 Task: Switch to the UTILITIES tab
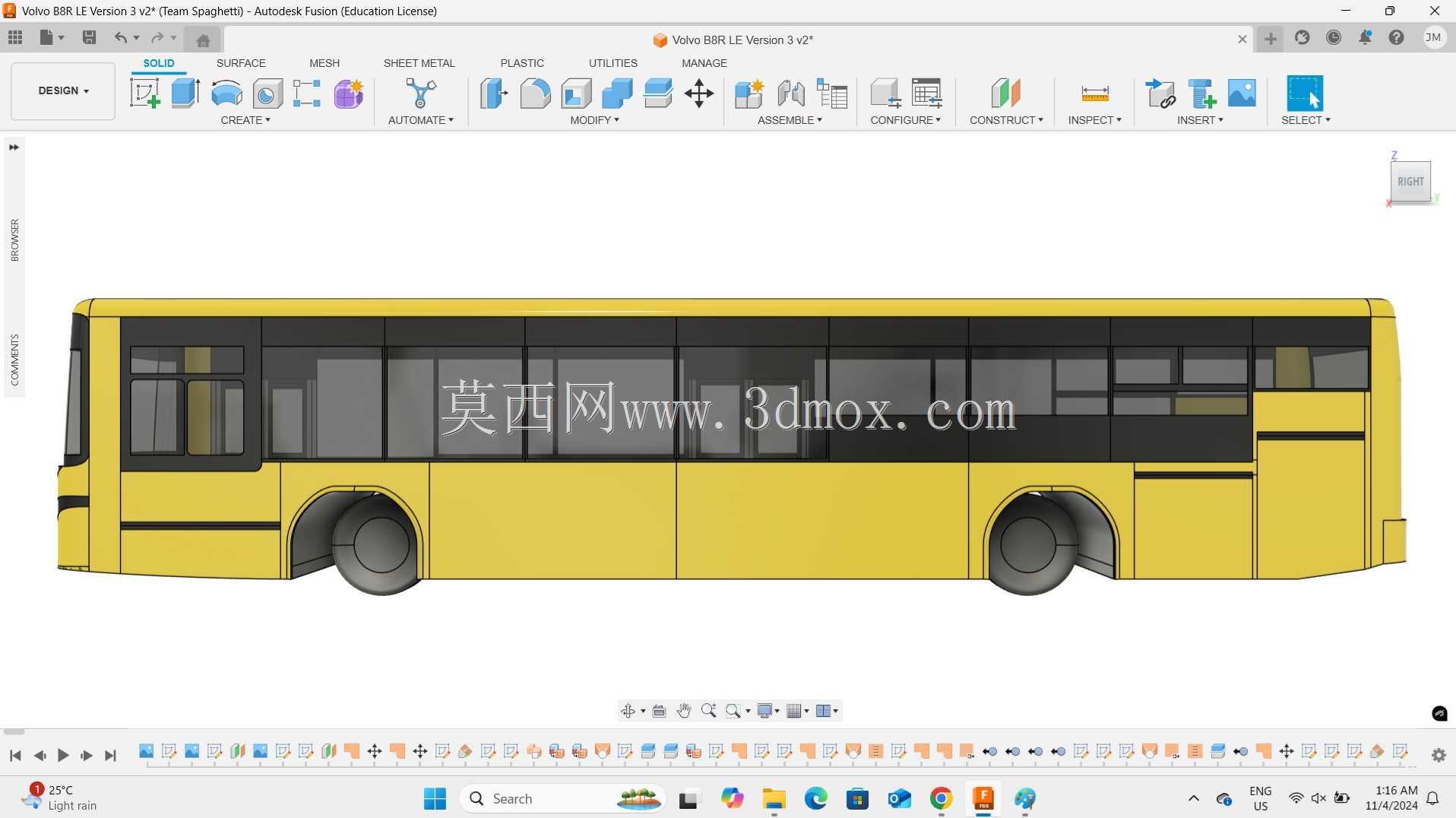[x=613, y=63]
